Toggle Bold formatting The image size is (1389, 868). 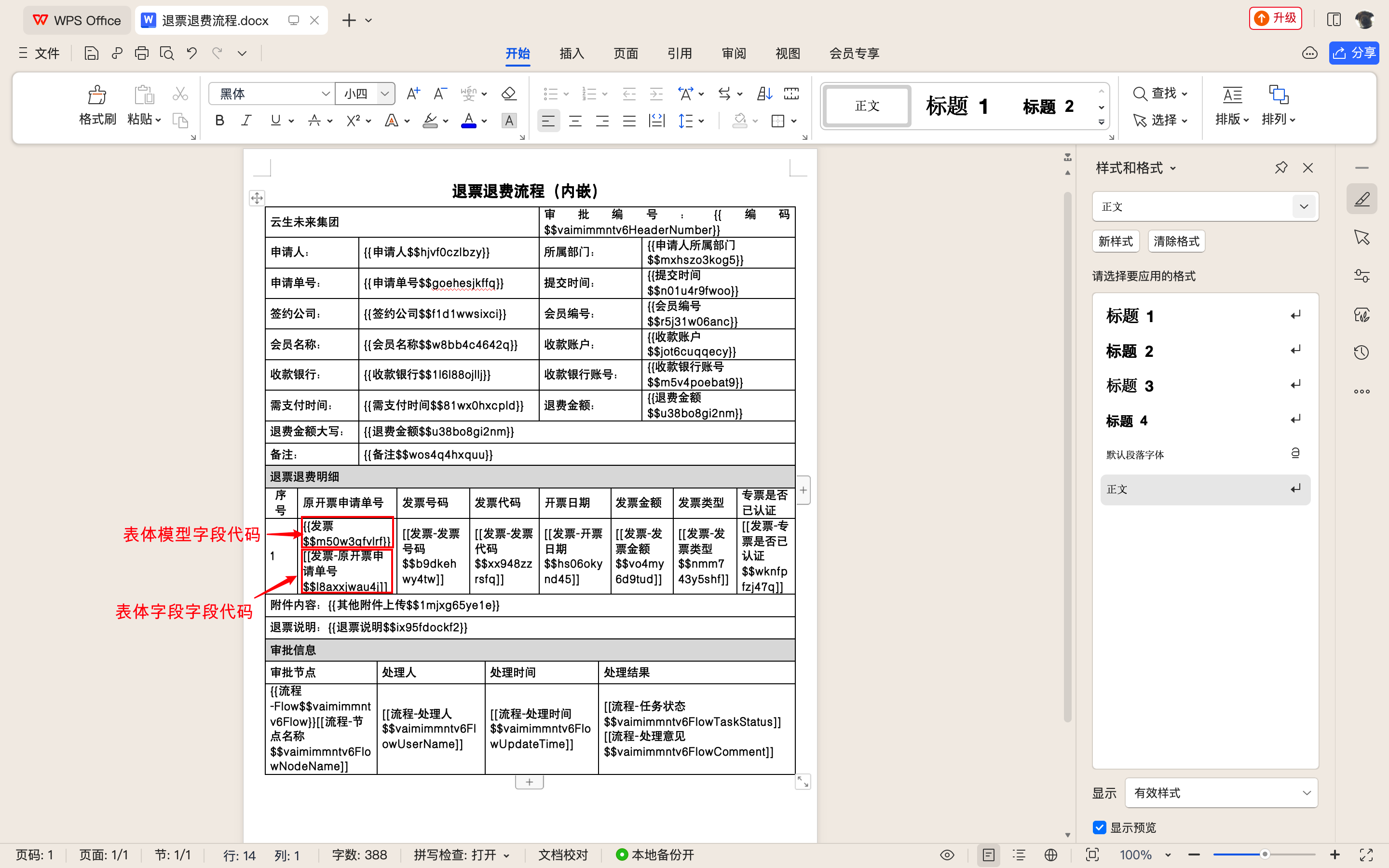[x=219, y=121]
